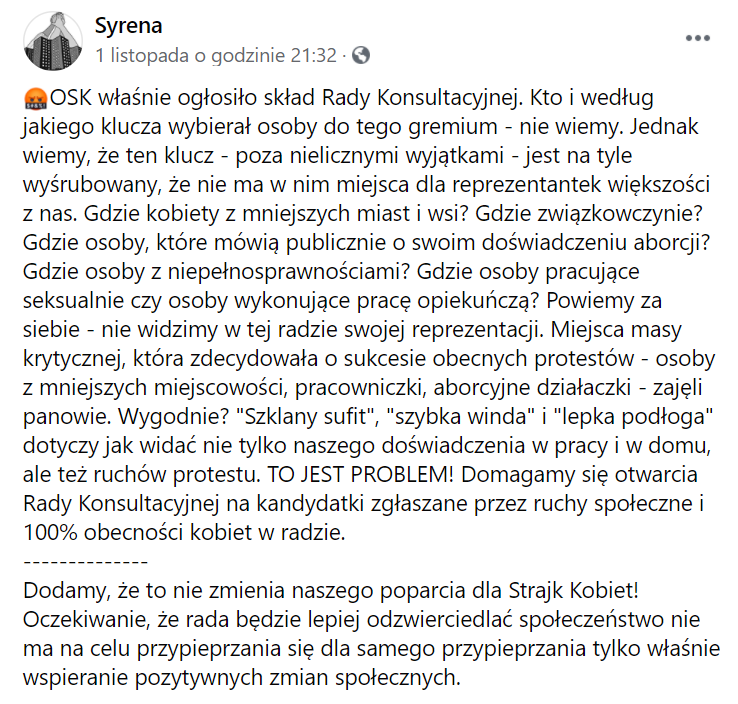The image size is (738, 704).
Task: Open the post timestamp 1 listopada link
Action: 215,55
